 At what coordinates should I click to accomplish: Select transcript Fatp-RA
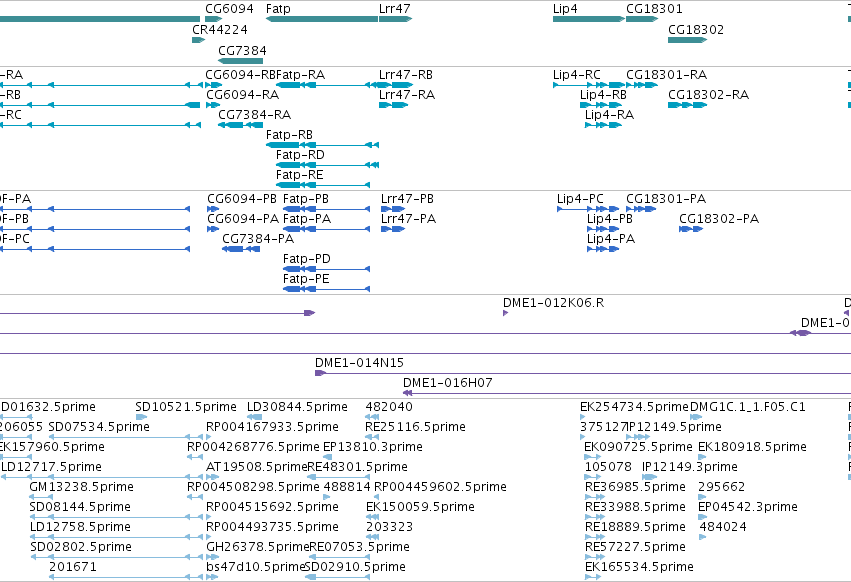point(327,85)
